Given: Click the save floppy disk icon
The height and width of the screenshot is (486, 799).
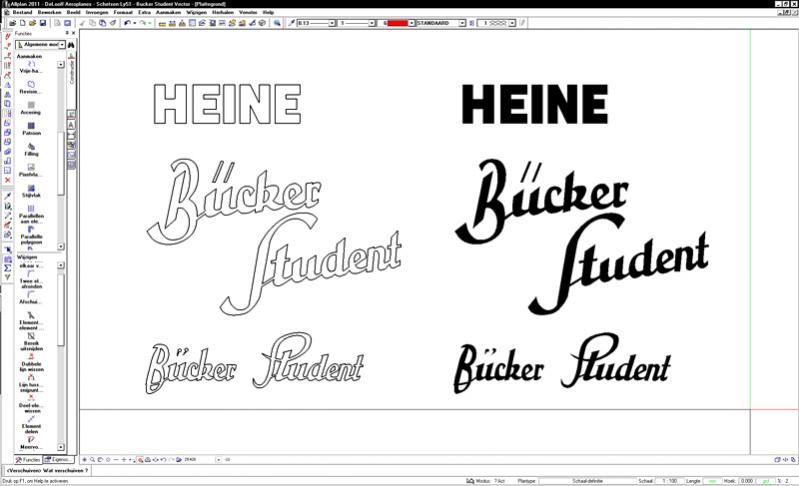Looking at the screenshot, I should 43,23.
